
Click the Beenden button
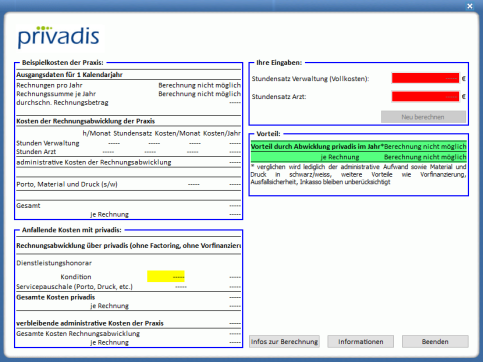point(435,342)
